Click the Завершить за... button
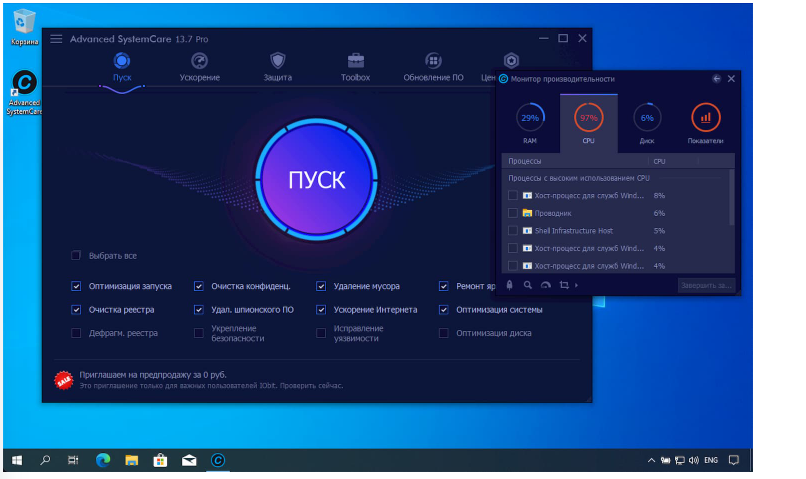The width and height of the screenshot is (806, 479). (x=706, y=285)
